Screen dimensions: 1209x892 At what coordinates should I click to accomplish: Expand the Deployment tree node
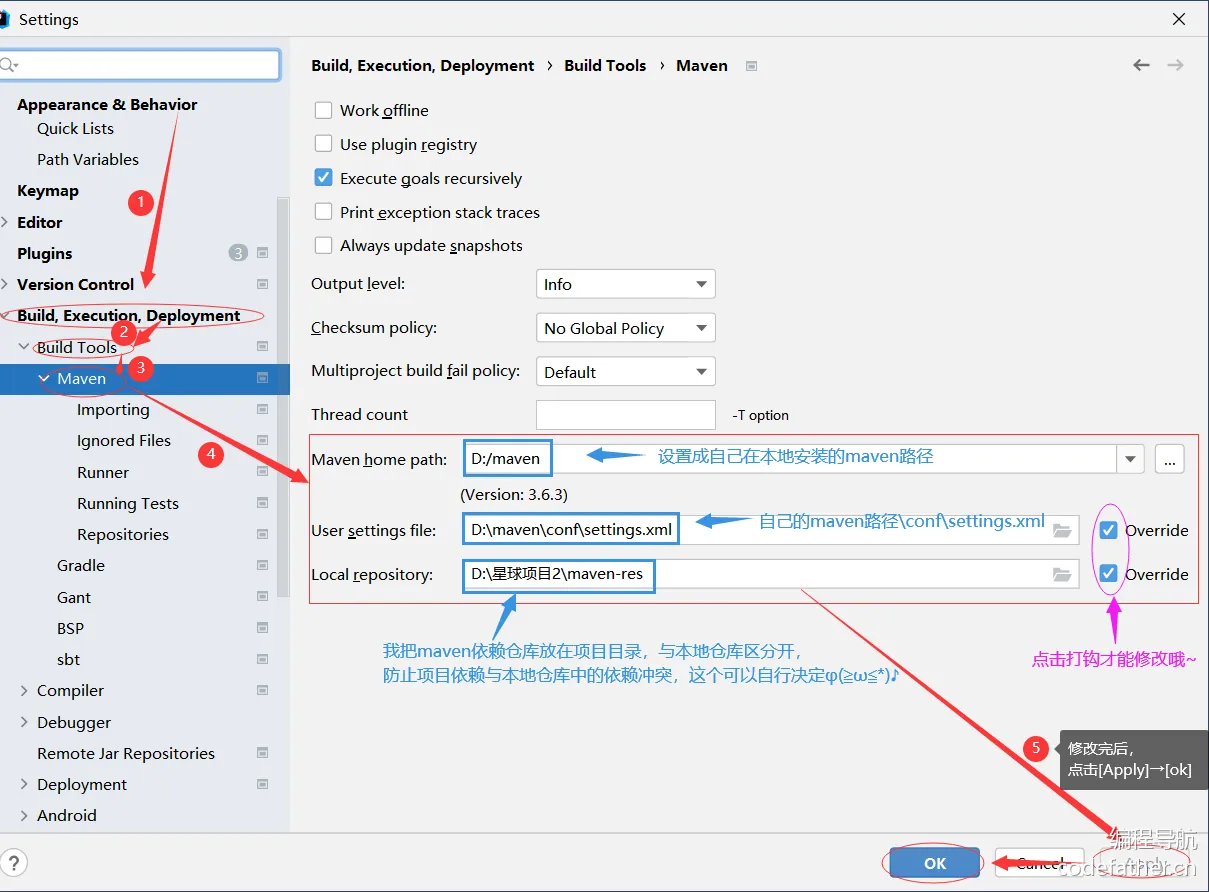[25, 784]
